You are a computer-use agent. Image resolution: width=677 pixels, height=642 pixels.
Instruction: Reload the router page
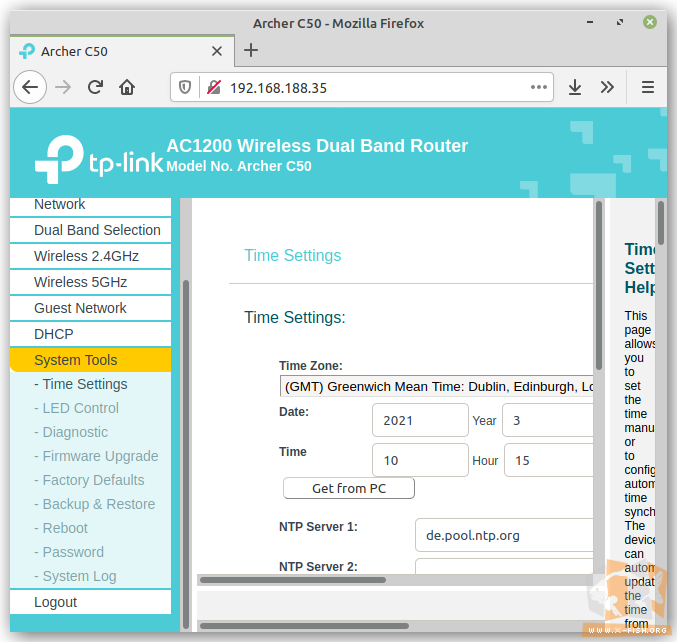coord(95,88)
